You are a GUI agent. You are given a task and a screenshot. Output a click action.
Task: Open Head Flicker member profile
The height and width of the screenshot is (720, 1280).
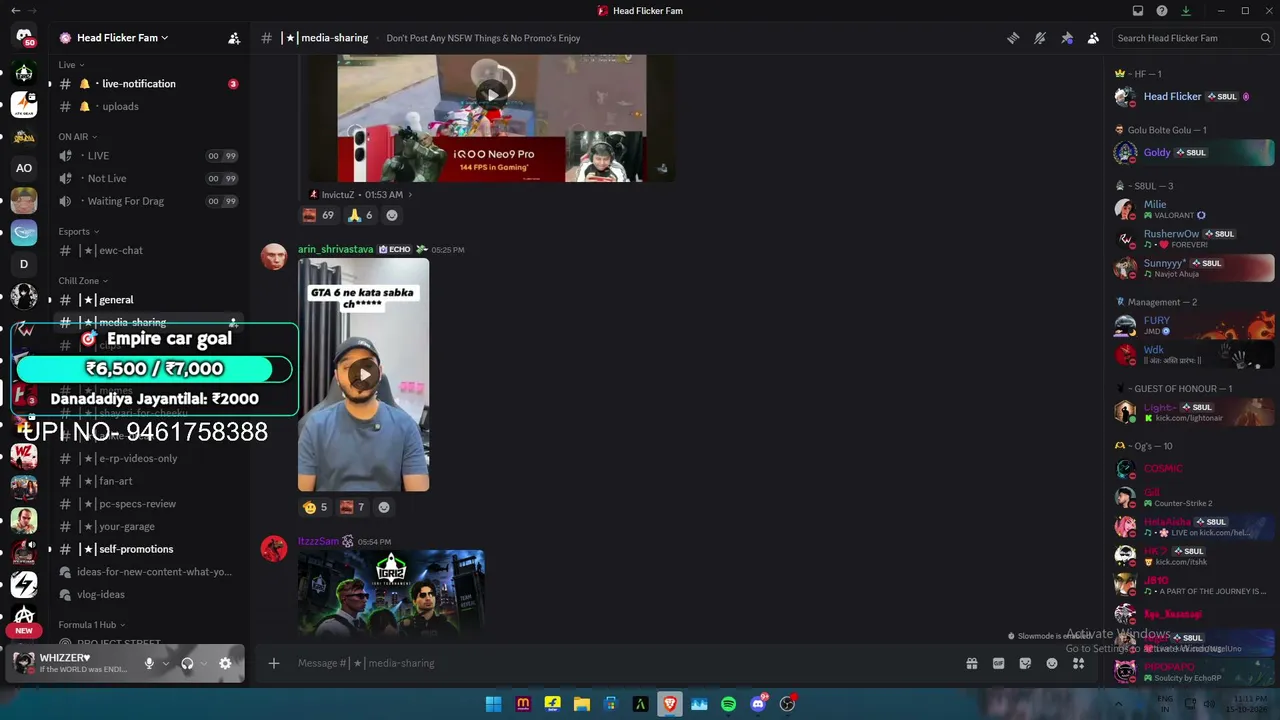pos(1194,97)
